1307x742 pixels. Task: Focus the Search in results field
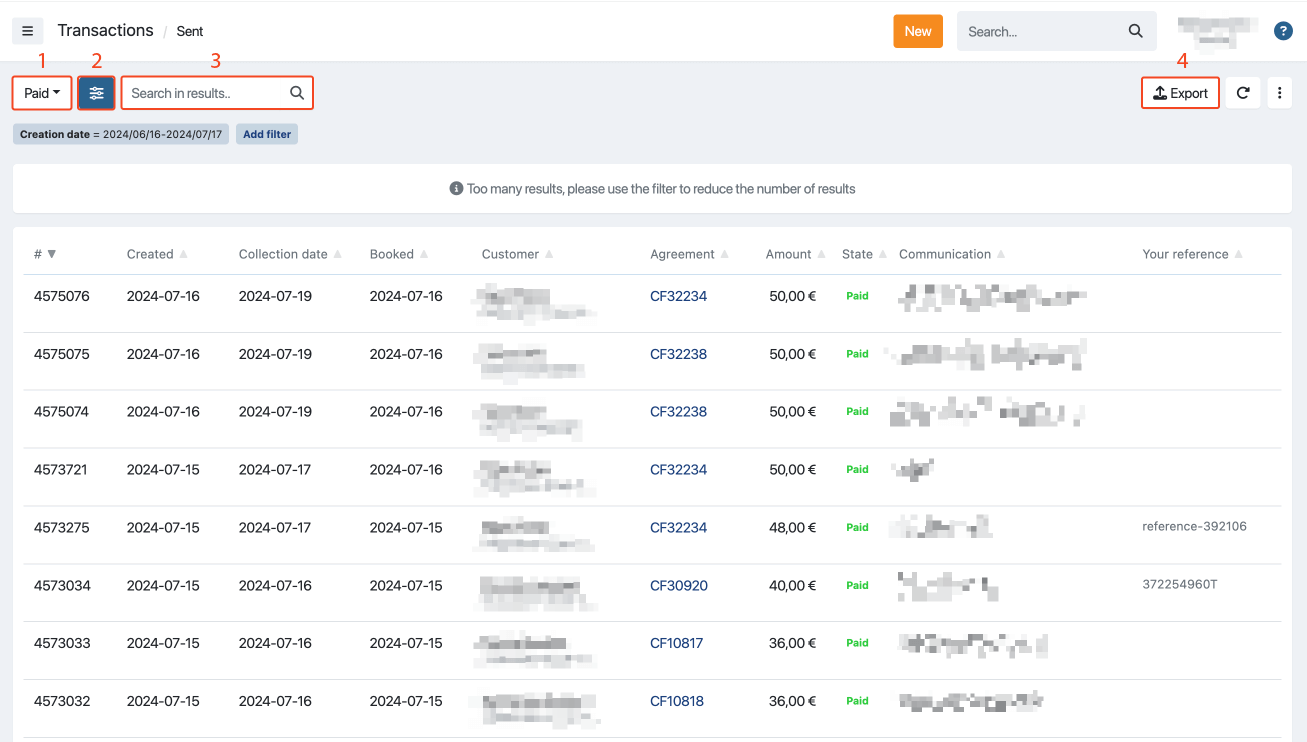click(205, 93)
